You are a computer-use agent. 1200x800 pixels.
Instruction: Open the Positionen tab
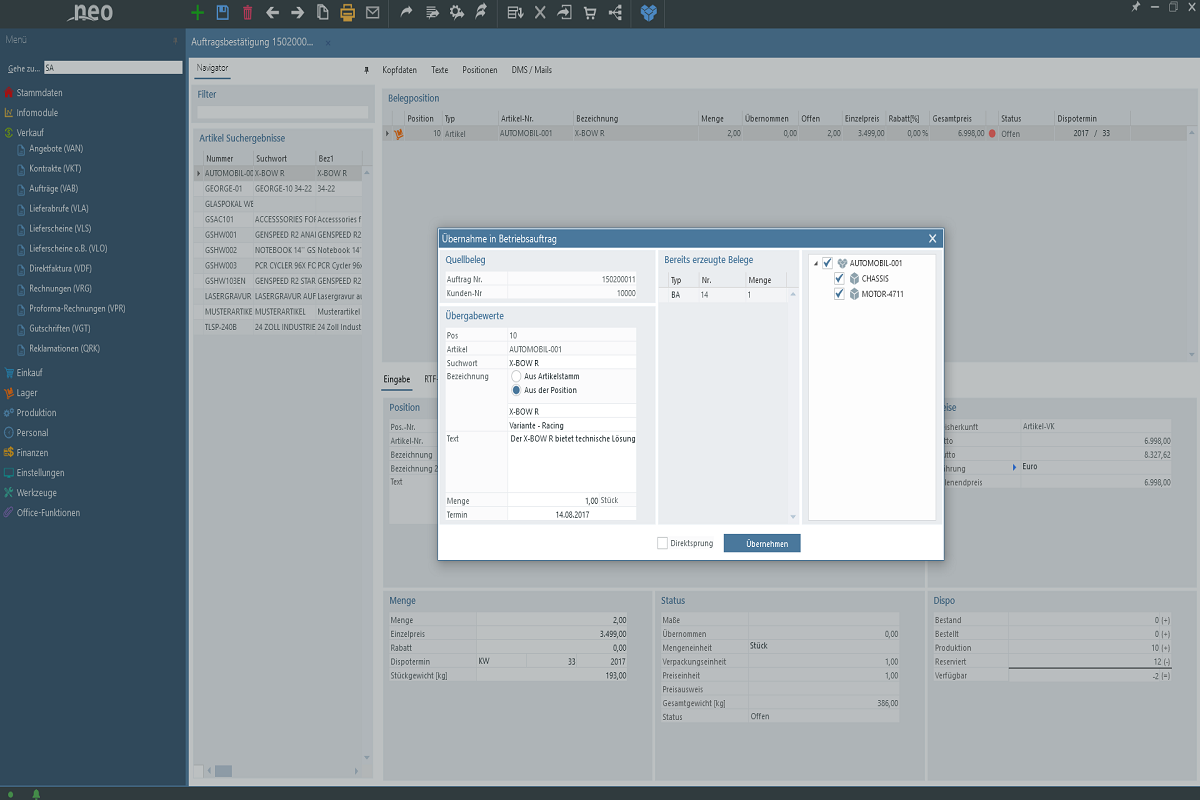point(479,70)
